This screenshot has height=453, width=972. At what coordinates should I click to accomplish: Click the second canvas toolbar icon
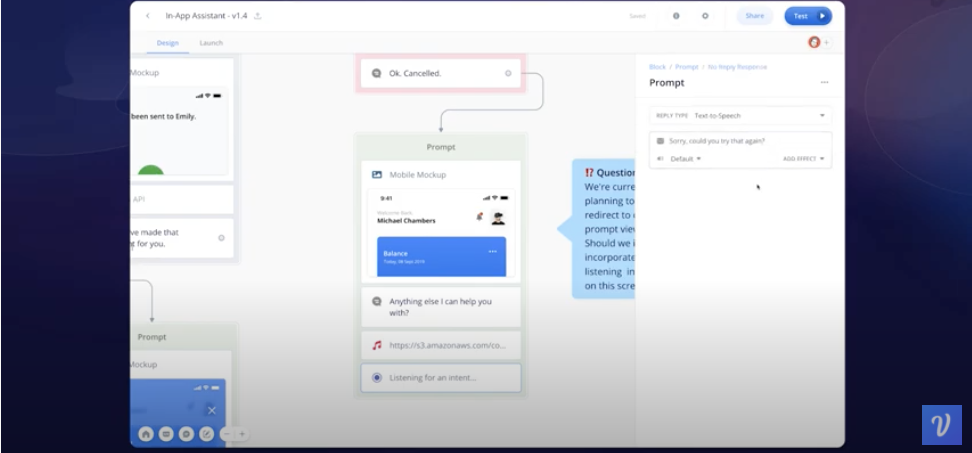pyautogui.click(x=166, y=434)
